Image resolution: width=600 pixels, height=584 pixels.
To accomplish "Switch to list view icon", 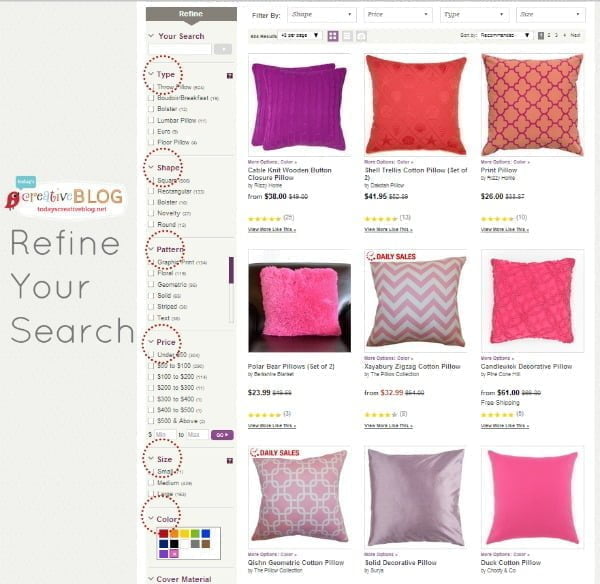I will pos(347,36).
